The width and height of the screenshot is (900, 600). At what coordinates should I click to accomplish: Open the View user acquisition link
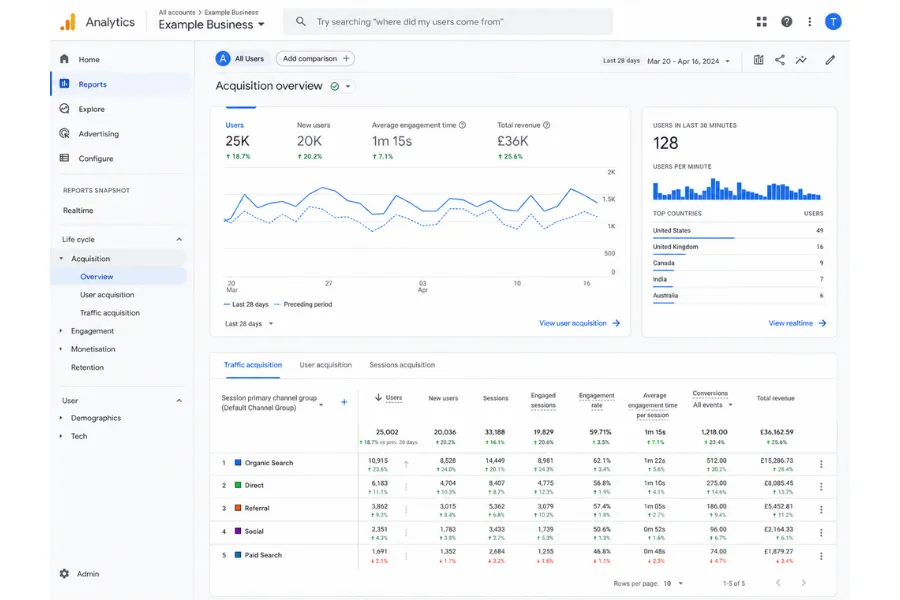click(579, 323)
